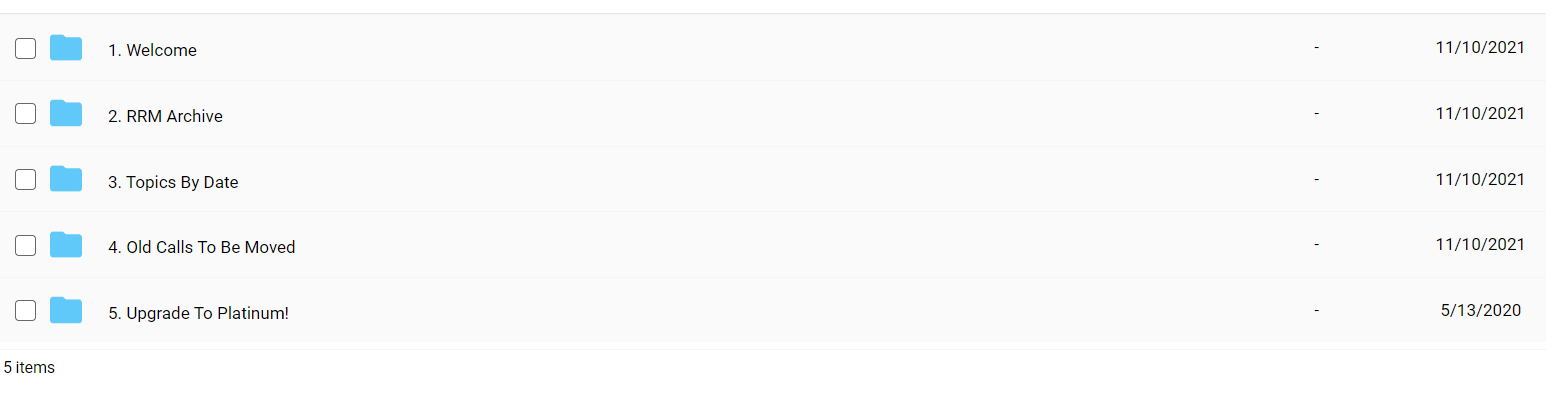
Task: Open the 5. Upgrade To Platinum folder icon
Action: click(66, 311)
